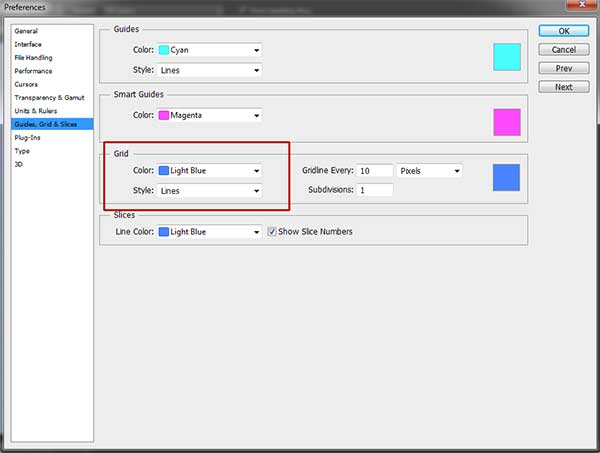Viewport: 600px width, 453px height.
Task: Click the large cyan Guides color swatch
Action: tap(507, 57)
